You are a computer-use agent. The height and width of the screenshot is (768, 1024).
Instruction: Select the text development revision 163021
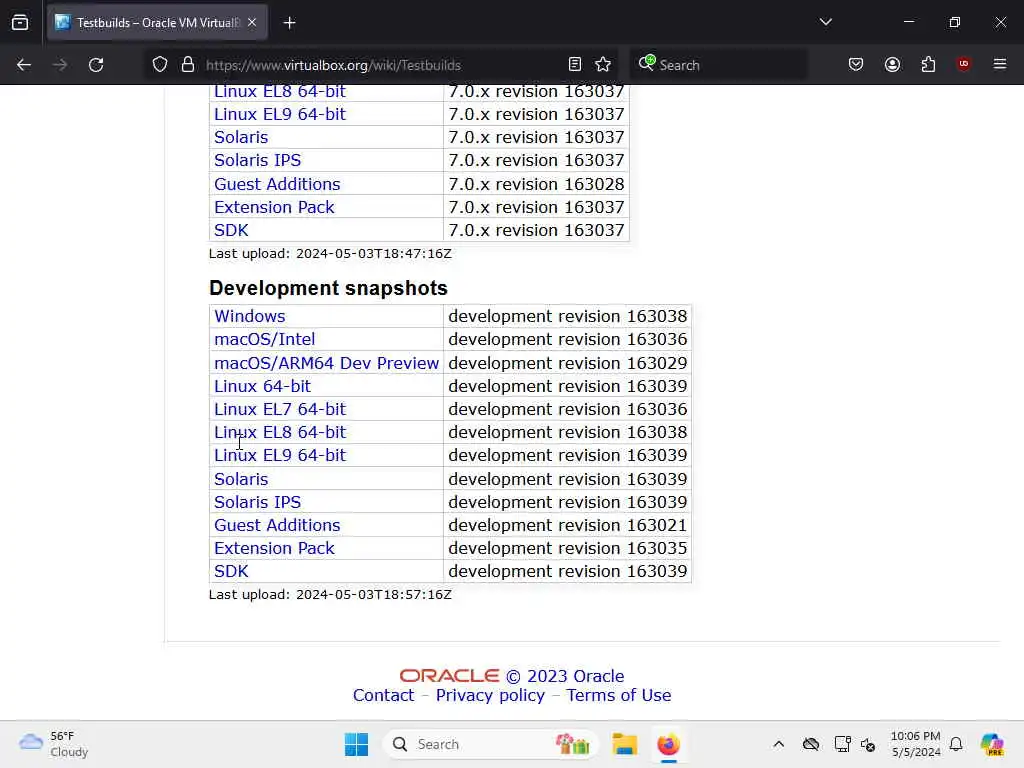click(x=568, y=525)
